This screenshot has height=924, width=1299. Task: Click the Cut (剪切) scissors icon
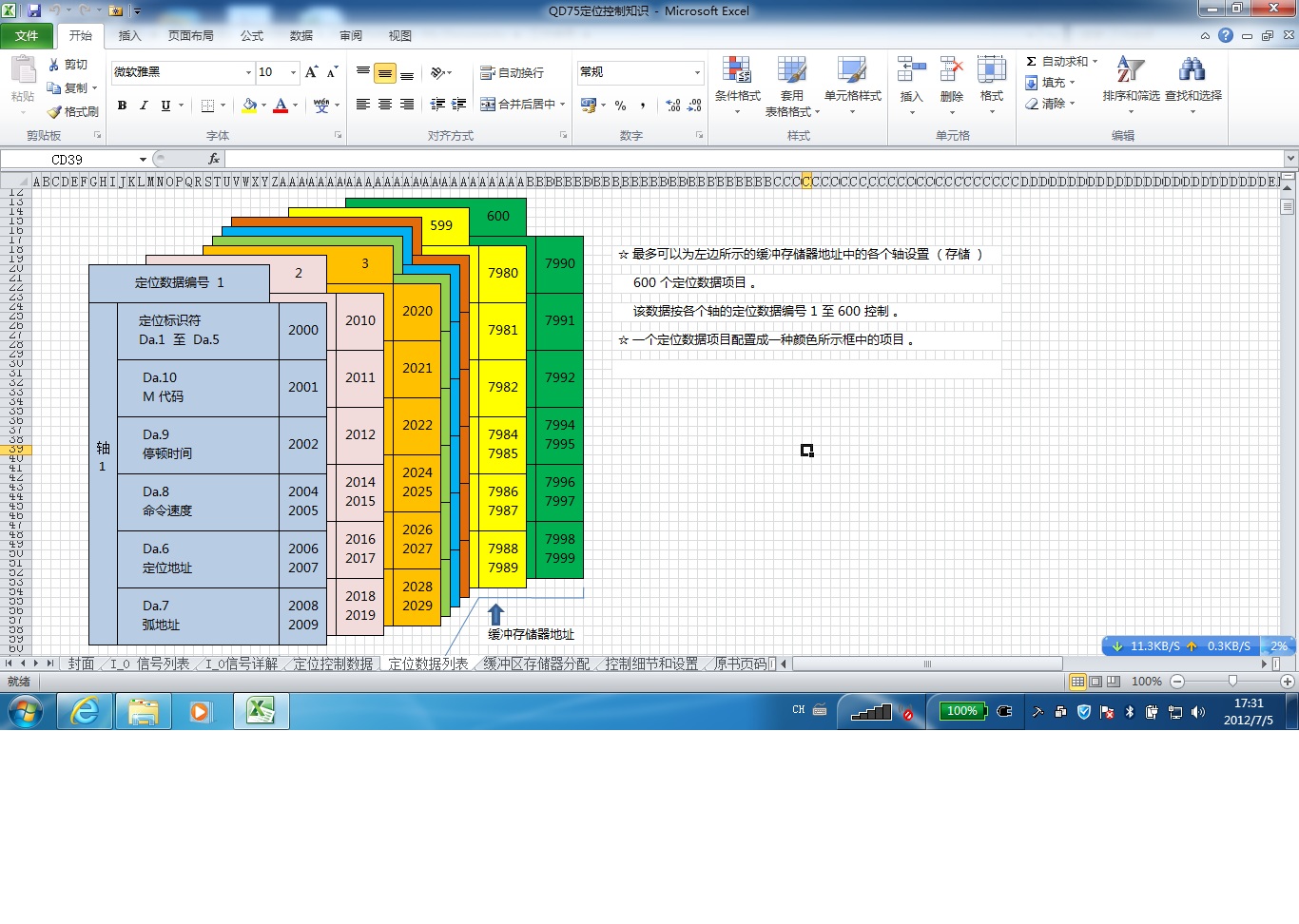click(x=54, y=65)
